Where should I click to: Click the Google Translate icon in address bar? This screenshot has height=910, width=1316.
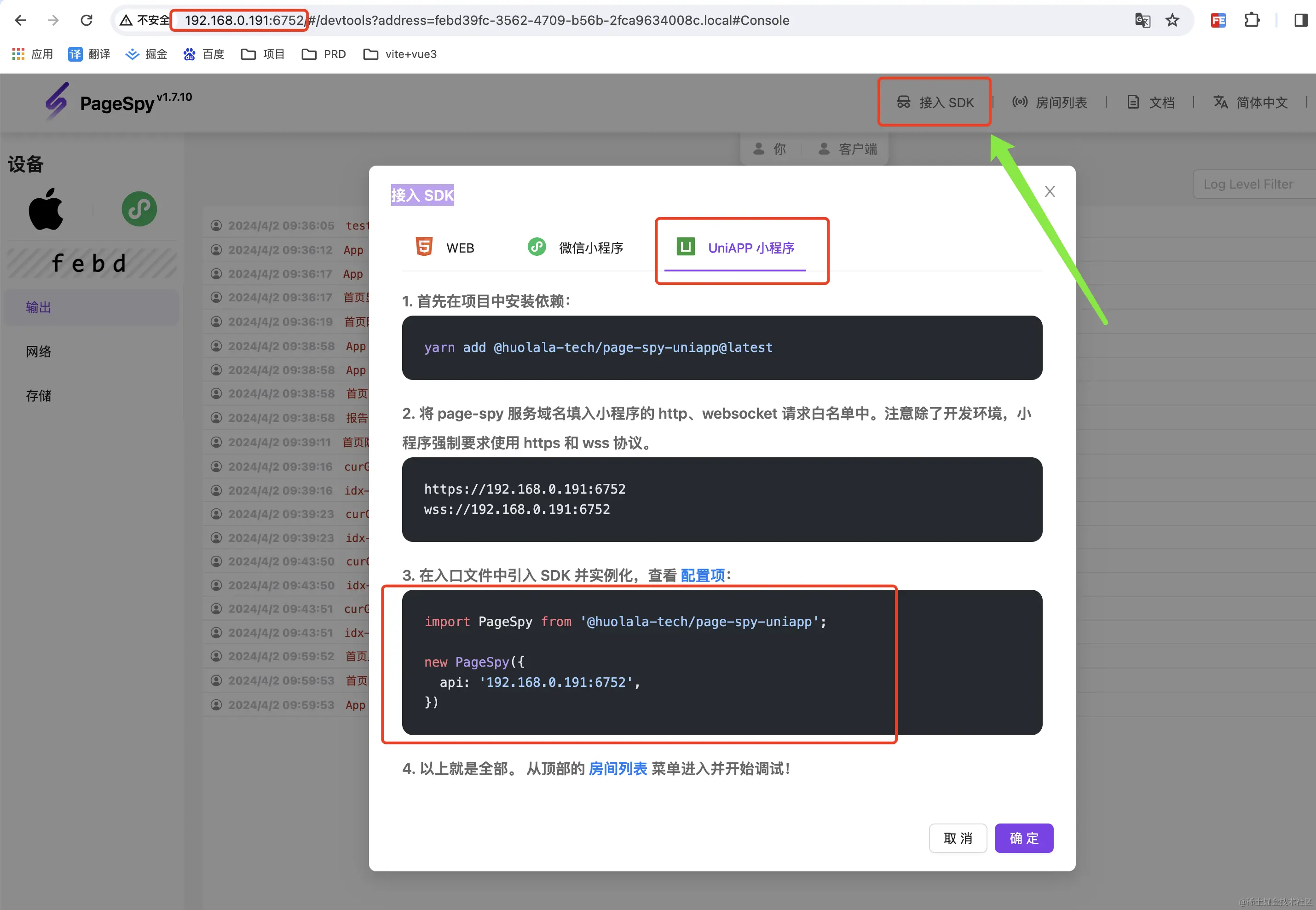(1142, 21)
